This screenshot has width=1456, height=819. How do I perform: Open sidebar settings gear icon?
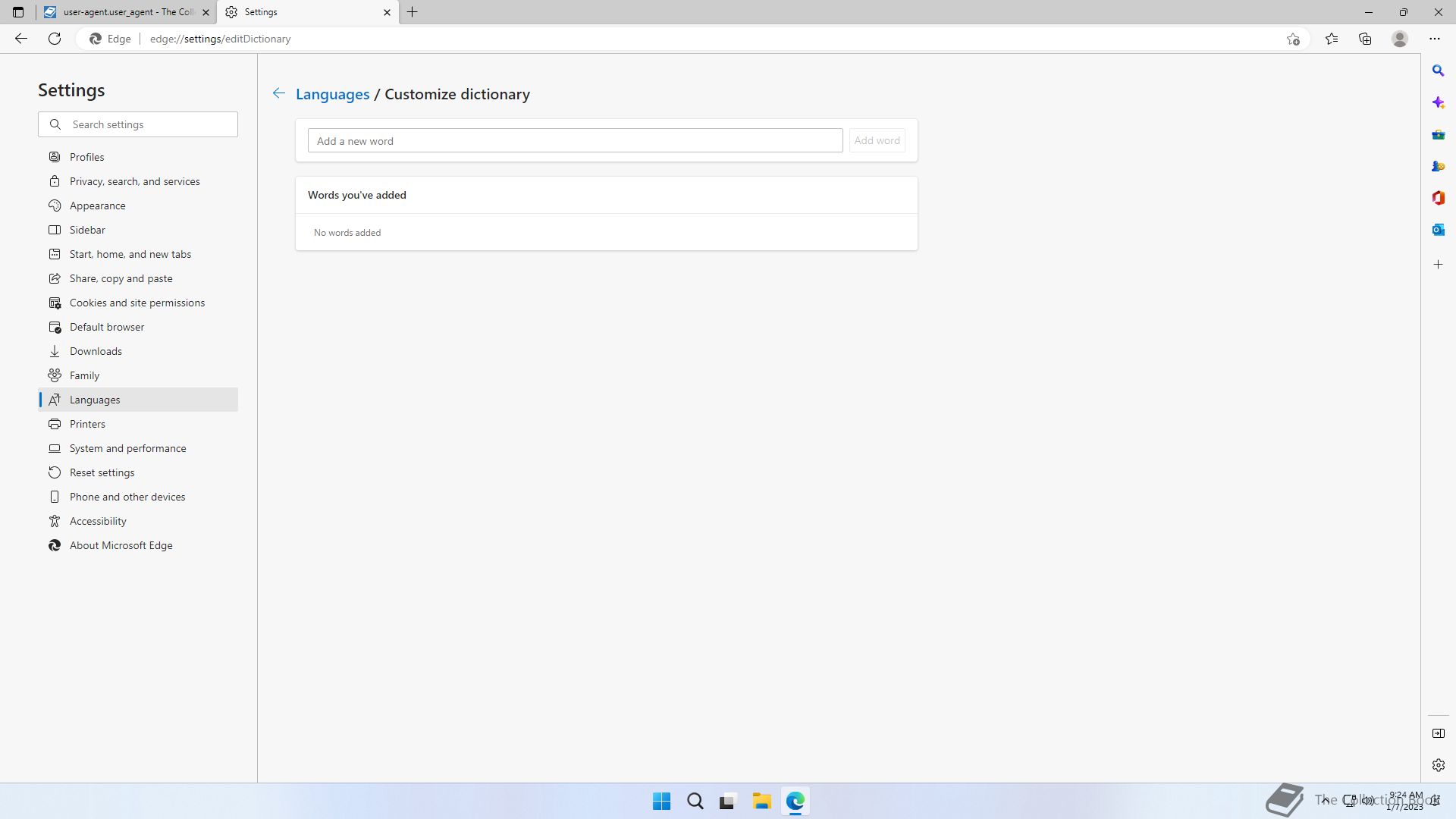(x=1438, y=765)
